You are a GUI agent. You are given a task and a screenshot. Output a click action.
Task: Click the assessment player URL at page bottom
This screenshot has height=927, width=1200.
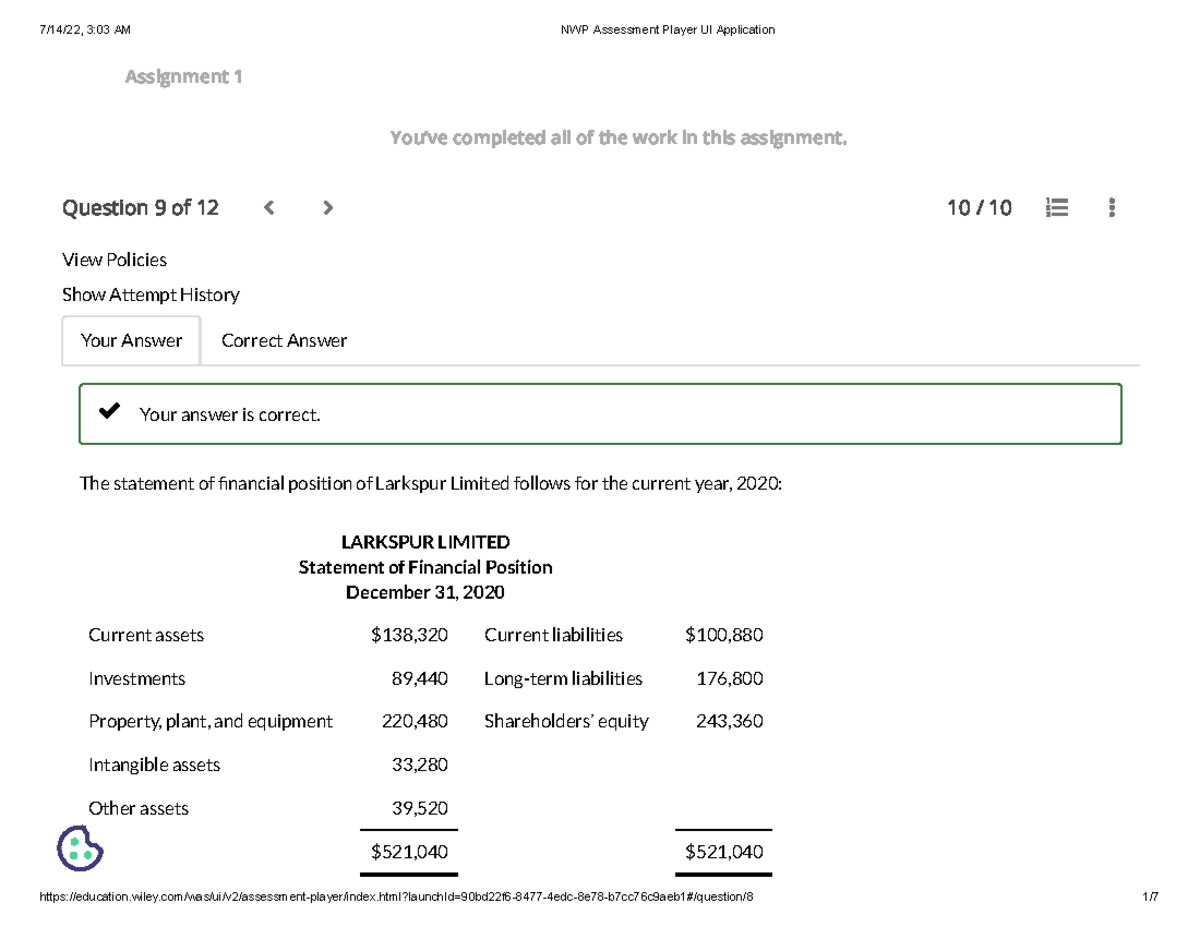click(395, 897)
